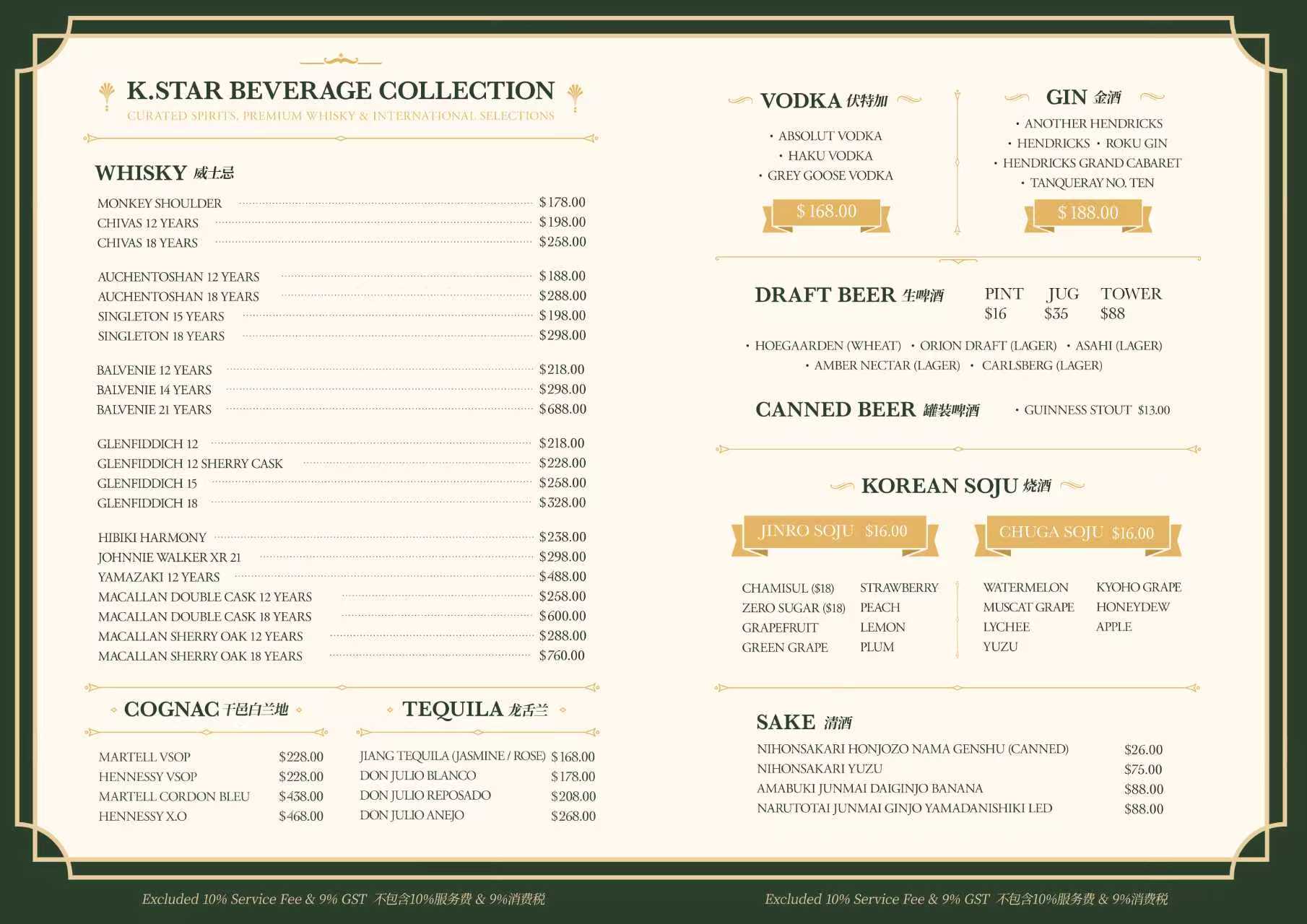Select Jiang Tequila (Jasmine / Rose)
The image size is (1307, 924).
pyautogui.click(x=453, y=756)
